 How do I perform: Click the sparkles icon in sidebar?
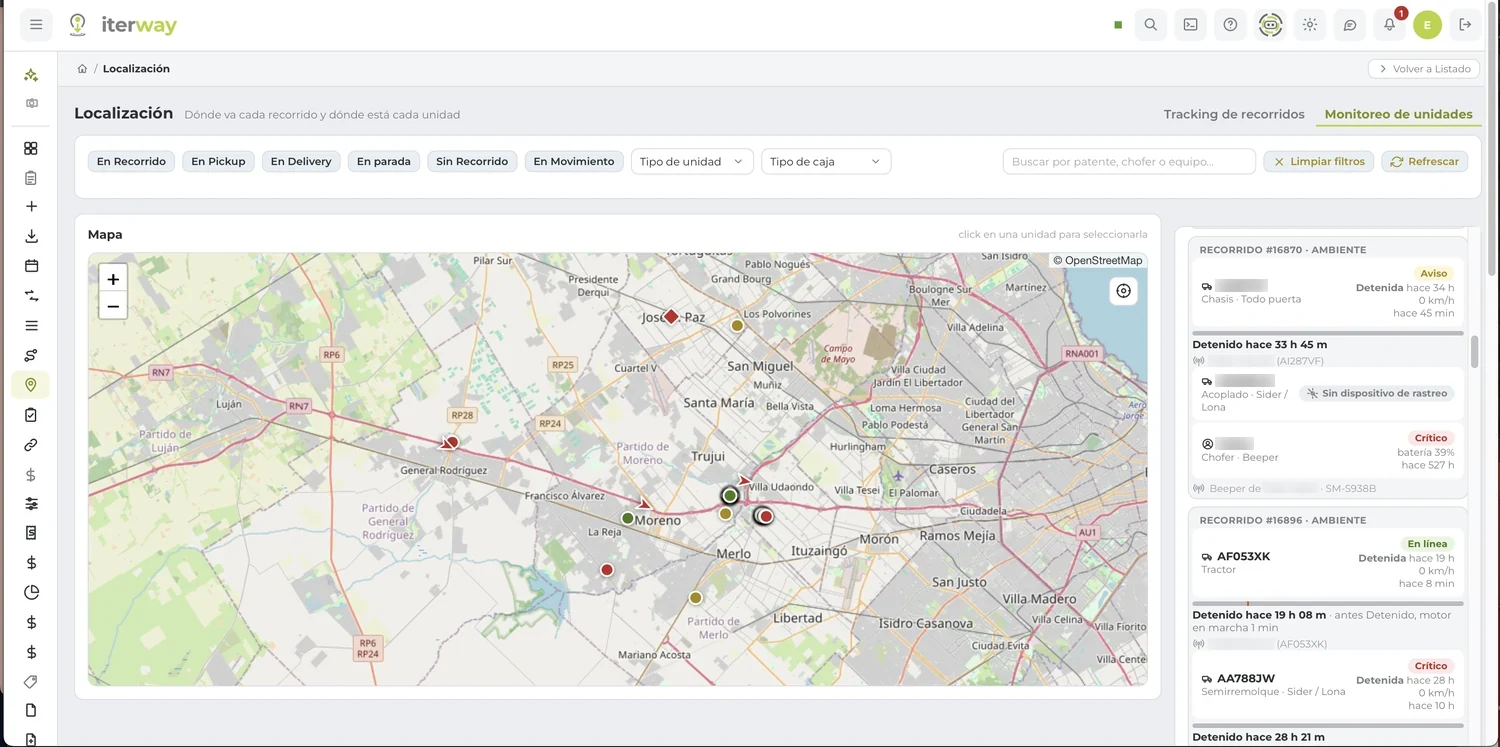coord(31,75)
